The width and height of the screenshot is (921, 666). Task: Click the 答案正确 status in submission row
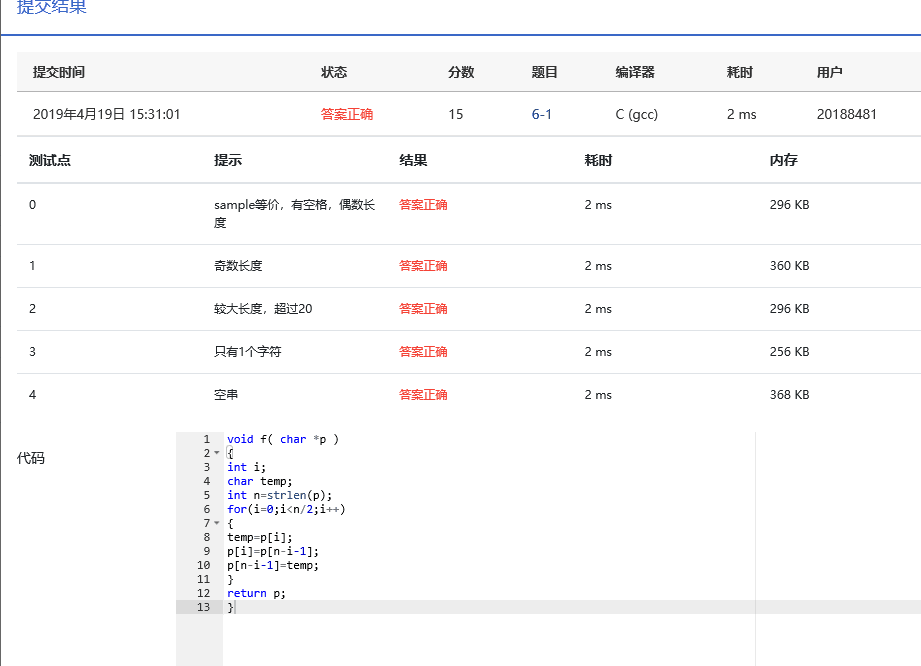click(346, 114)
